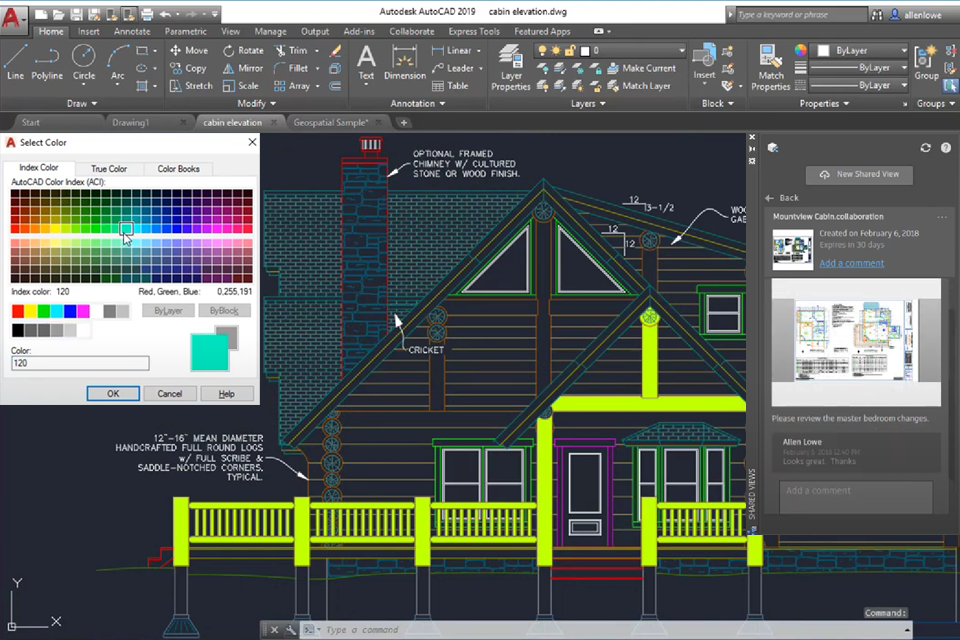Click the Erase tool icon
The width and height of the screenshot is (960, 640).
(335, 50)
